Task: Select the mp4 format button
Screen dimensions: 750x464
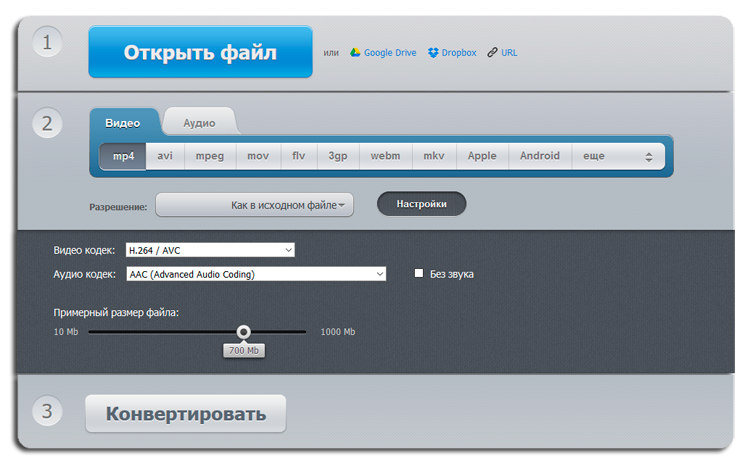Action: point(123,157)
